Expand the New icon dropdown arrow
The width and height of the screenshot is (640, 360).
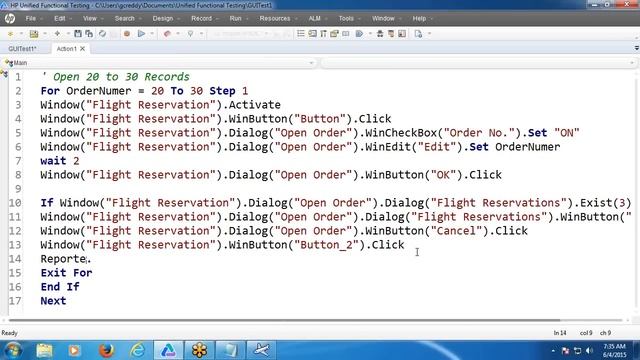(x=21, y=34)
